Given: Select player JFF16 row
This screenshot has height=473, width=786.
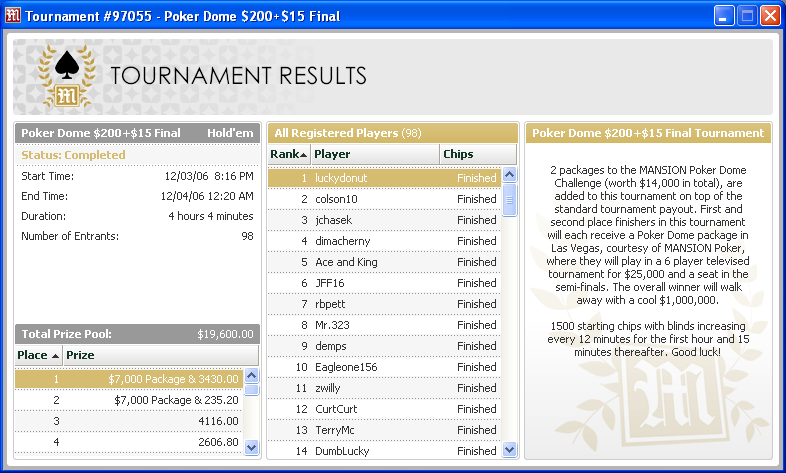Looking at the screenshot, I should 384,284.
